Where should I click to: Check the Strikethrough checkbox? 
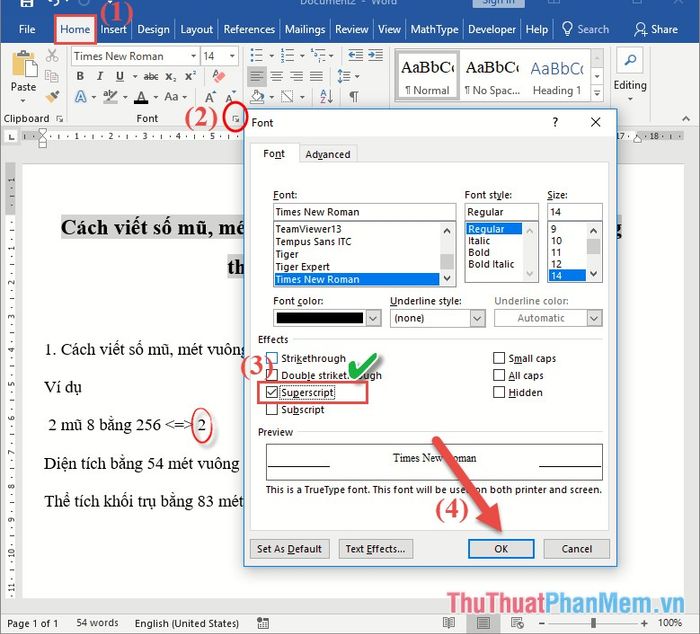[x=271, y=358]
